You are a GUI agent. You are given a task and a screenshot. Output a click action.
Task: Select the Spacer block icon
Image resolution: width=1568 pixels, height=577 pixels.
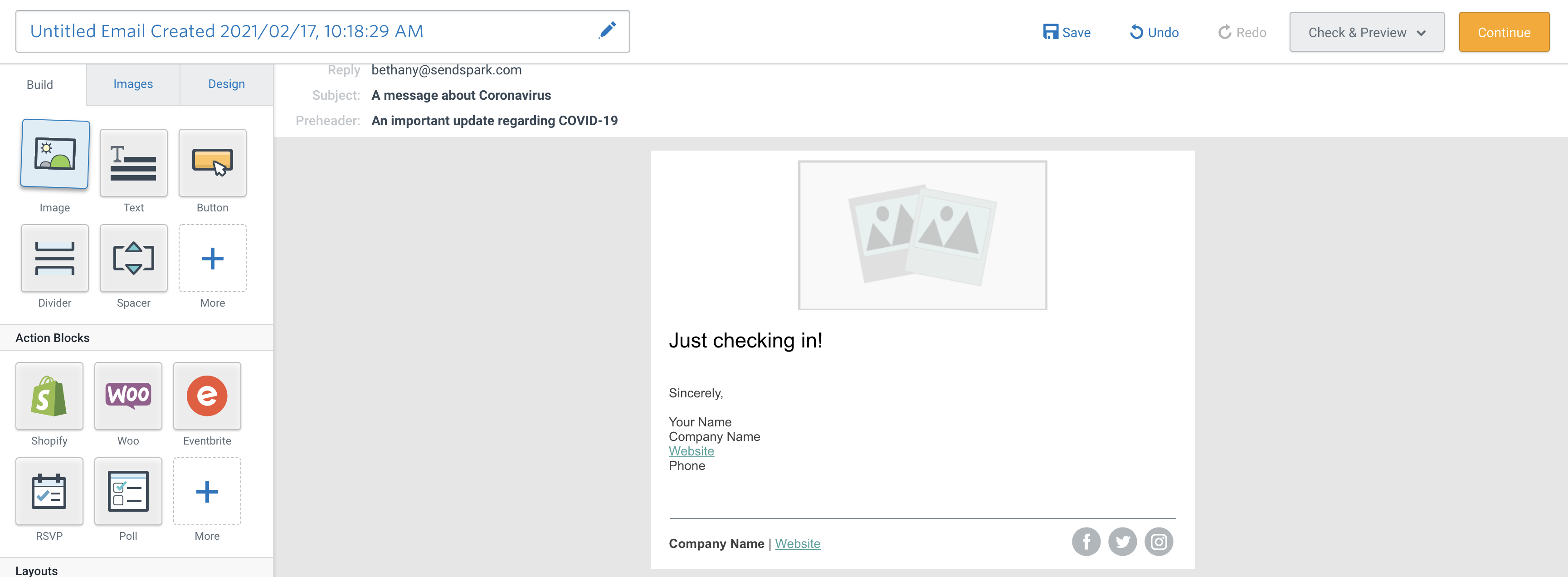coord(133,258)
